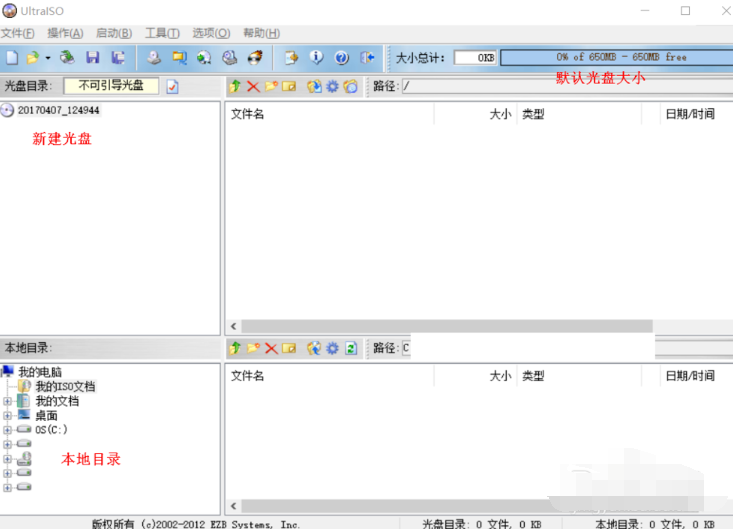Open the 文件(F) menu
Image resolution: width=733 pixels, height=529 pixels.
tap(17, 33)
